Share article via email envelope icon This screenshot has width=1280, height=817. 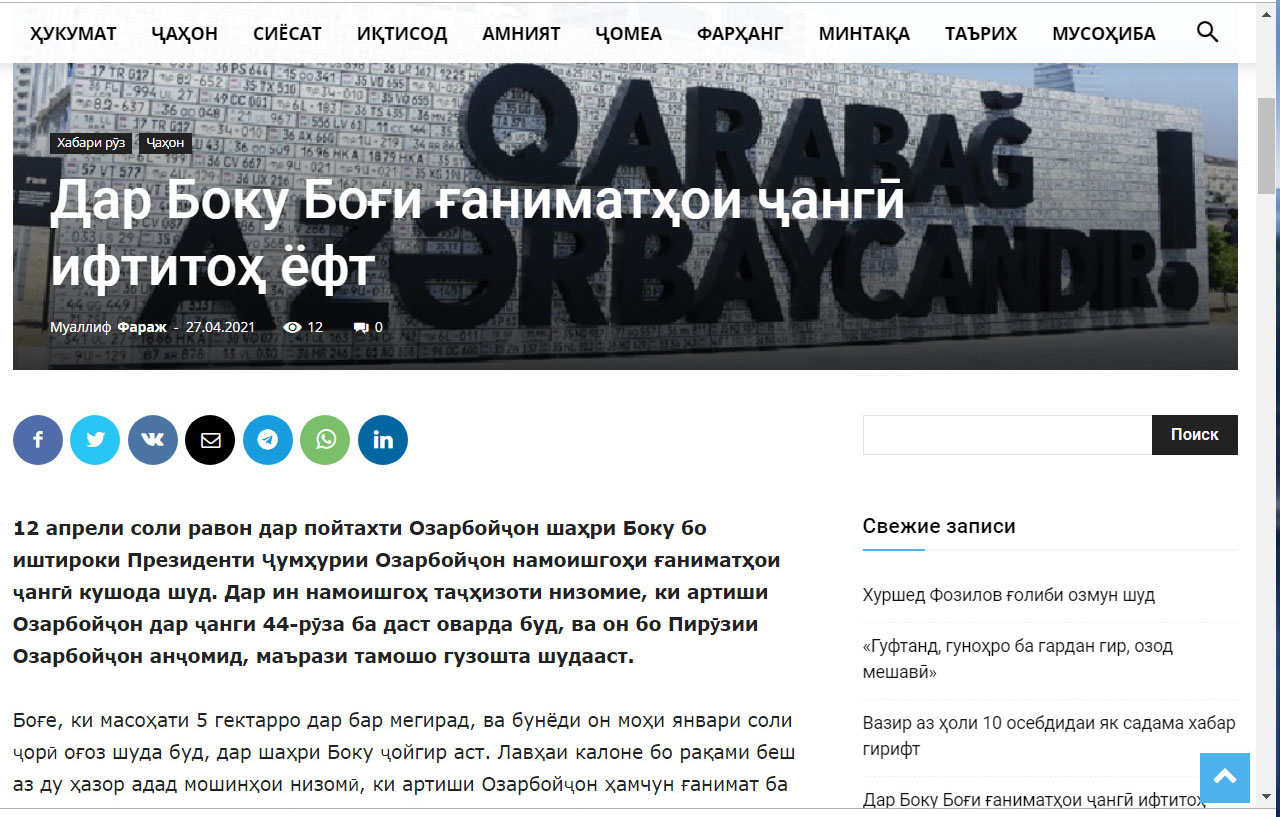(x=210, y=440)
